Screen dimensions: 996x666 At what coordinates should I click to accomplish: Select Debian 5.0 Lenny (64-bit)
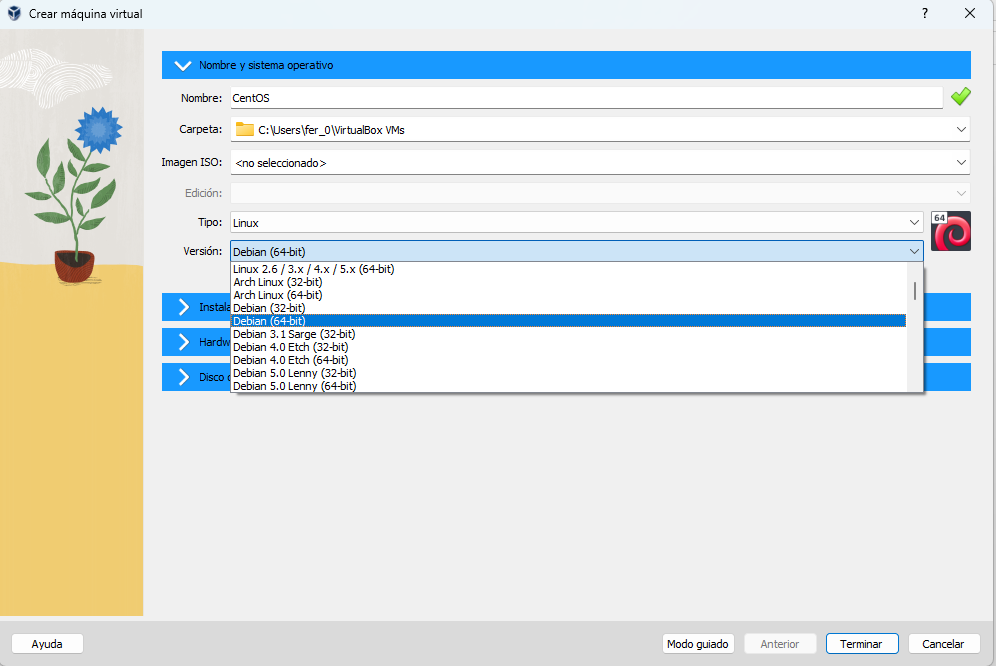[569, 386]
